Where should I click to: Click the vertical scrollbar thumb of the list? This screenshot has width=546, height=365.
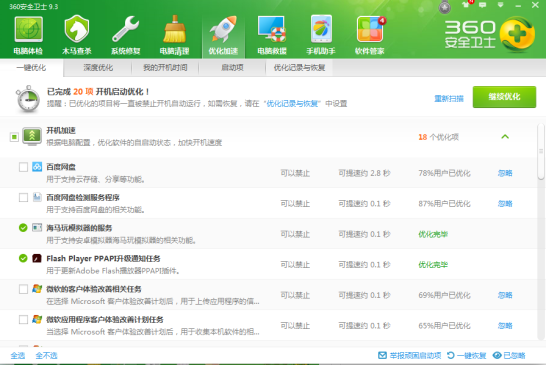[x=541, y=152]
